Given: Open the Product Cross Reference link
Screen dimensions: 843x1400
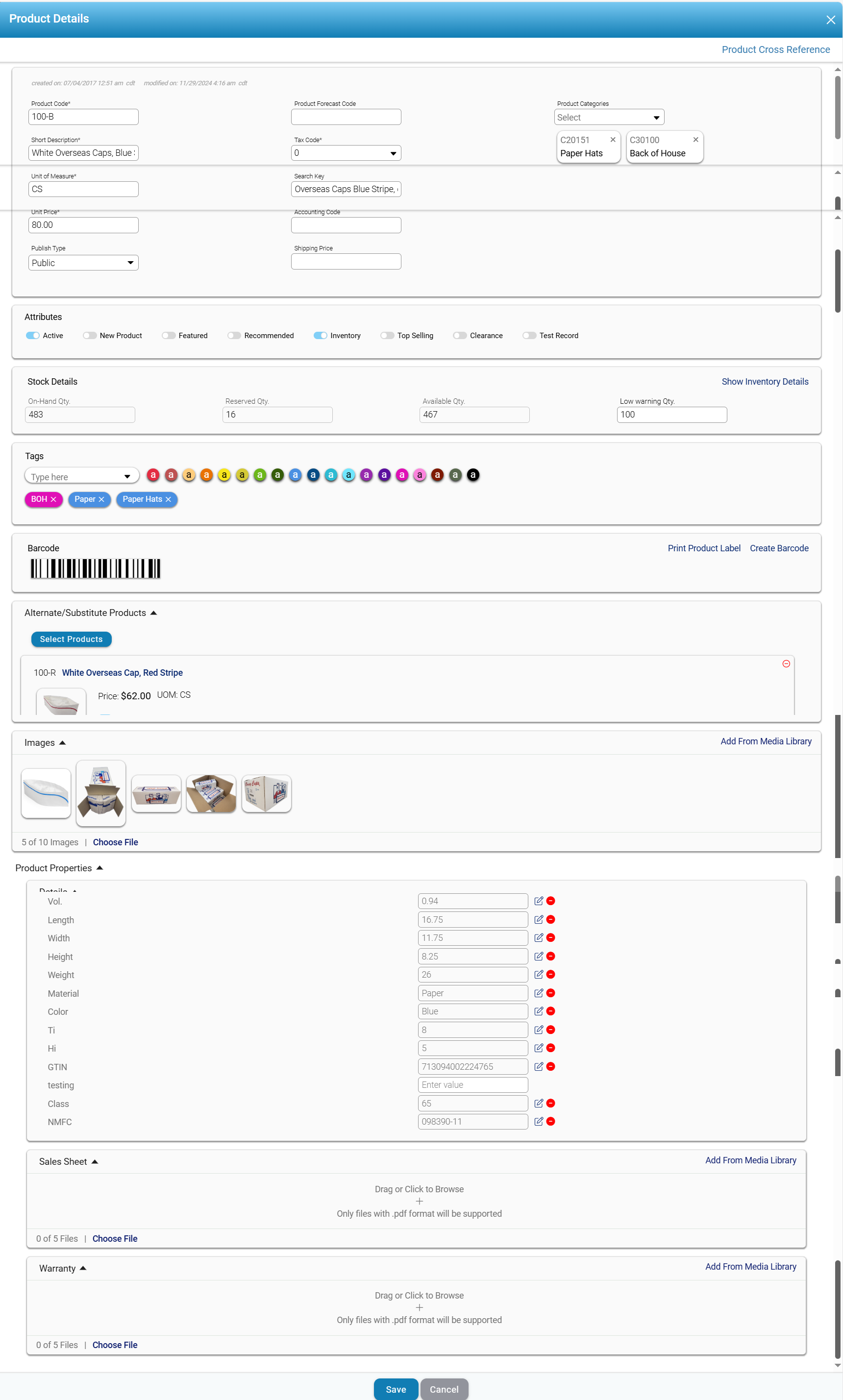Looking at the screenshot, I should click(x=775, y=49).
